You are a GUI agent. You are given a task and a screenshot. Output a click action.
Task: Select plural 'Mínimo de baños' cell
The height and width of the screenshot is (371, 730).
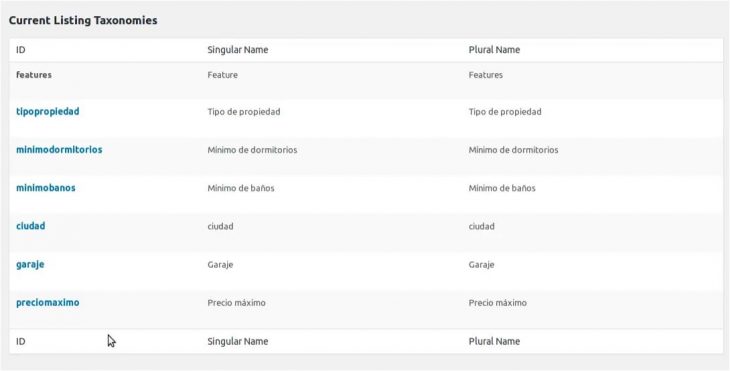(502, 188)
